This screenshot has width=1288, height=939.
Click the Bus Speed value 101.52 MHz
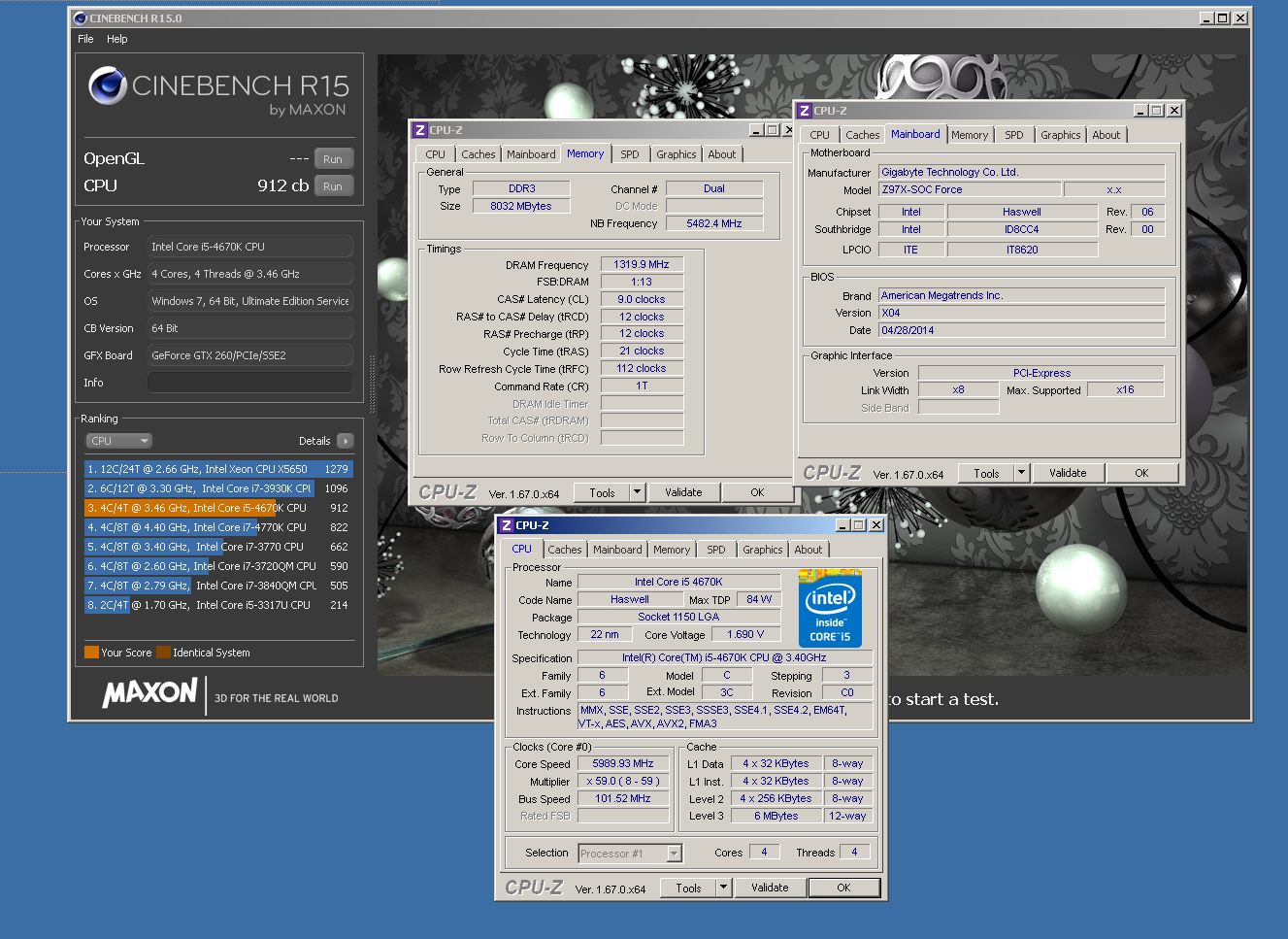(x=623, y=798)
